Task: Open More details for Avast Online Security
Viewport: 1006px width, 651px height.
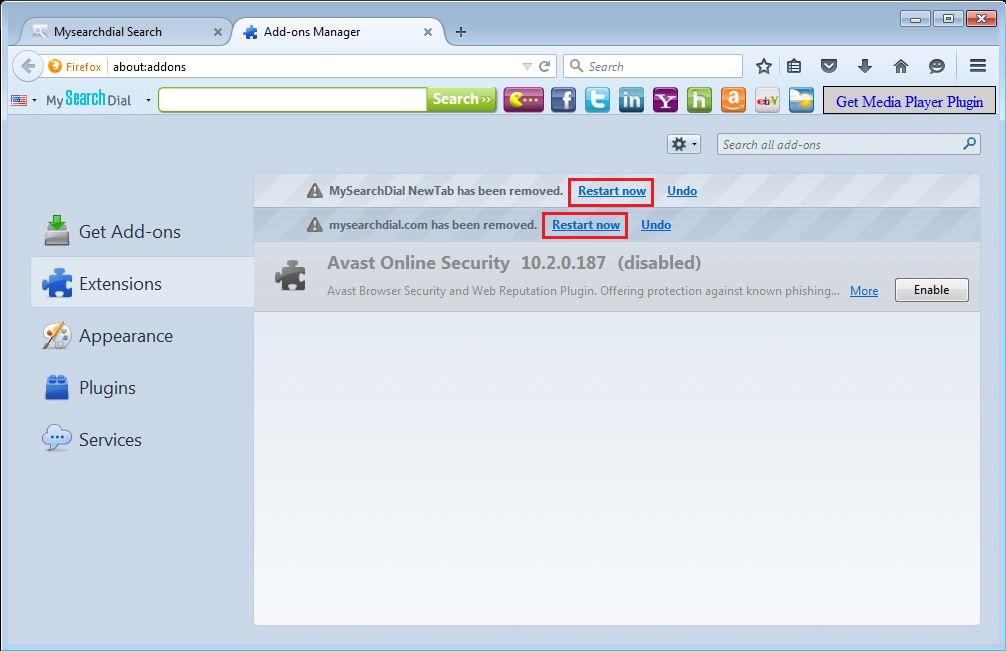Action: coord(864,291)
